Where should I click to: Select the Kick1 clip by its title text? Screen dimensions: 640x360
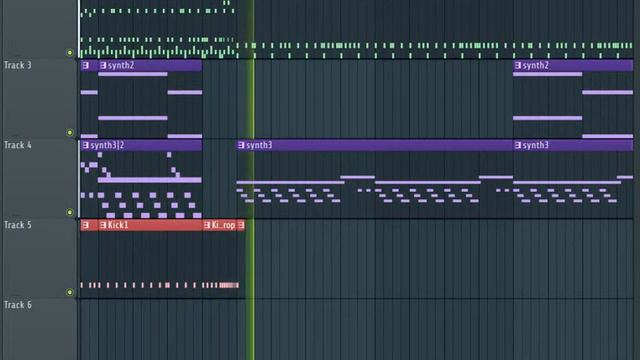pyautogui.click(x=118, y=225)
